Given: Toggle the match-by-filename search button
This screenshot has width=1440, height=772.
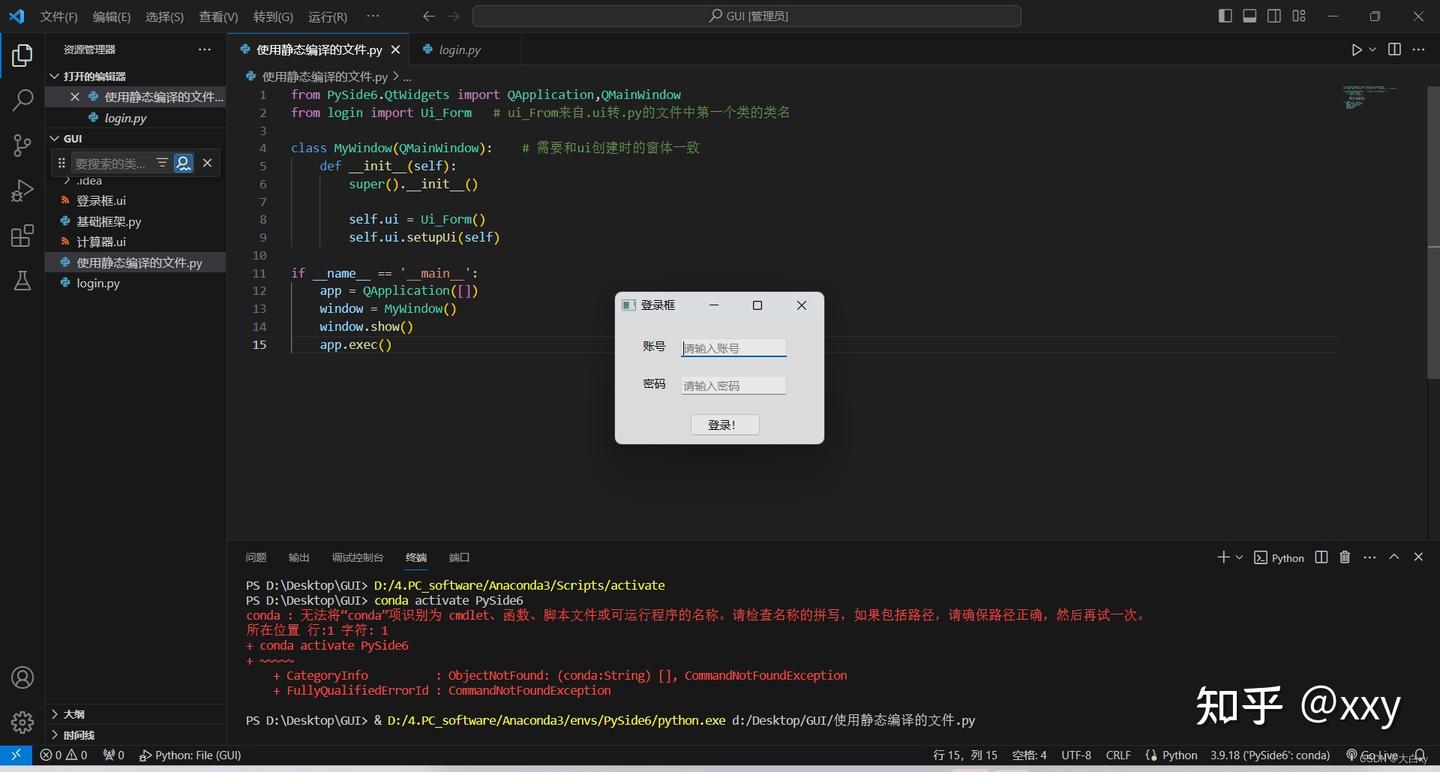Looking at the screenshot, I should coord(183,163).
